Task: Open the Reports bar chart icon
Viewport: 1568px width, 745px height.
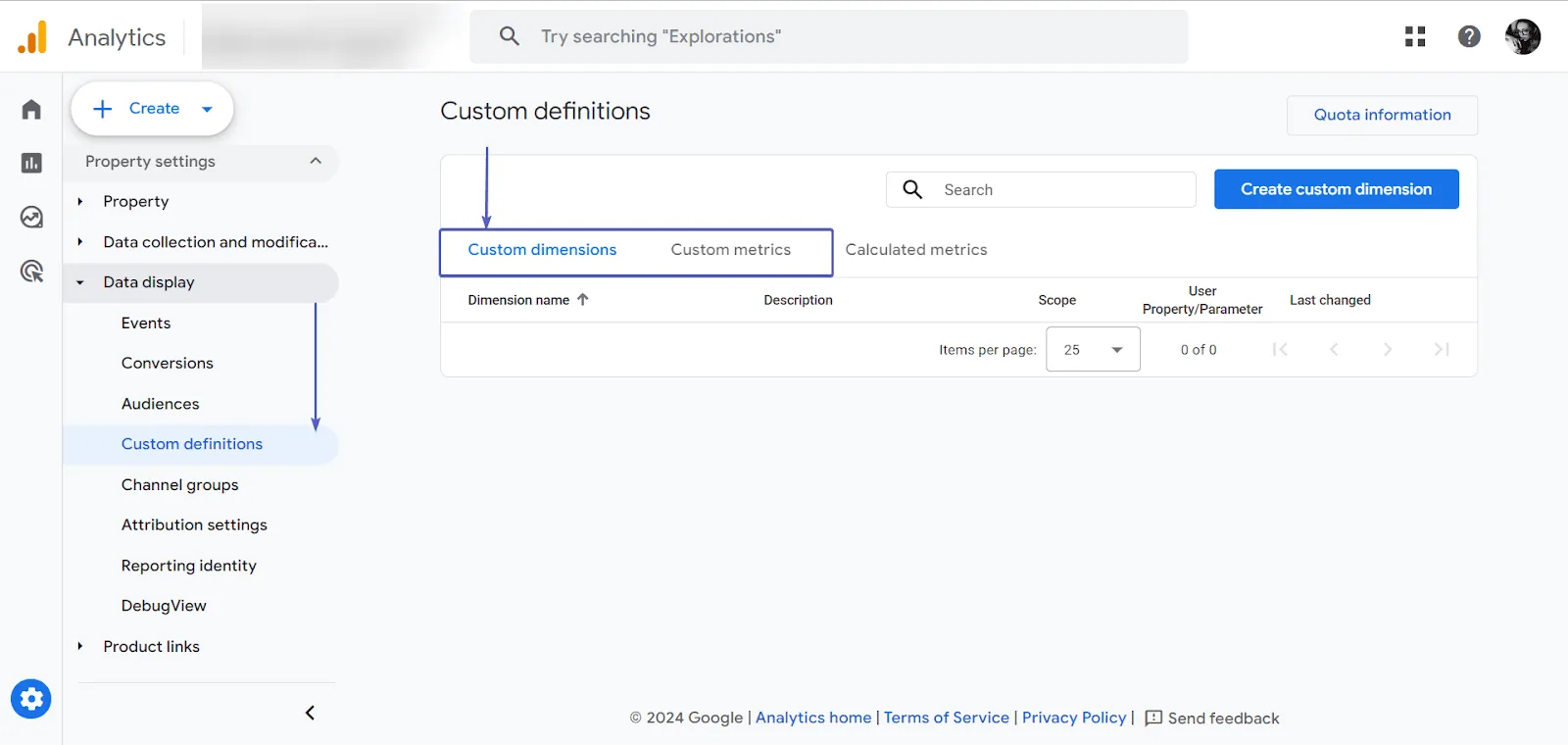Action: tap(31, 163)
